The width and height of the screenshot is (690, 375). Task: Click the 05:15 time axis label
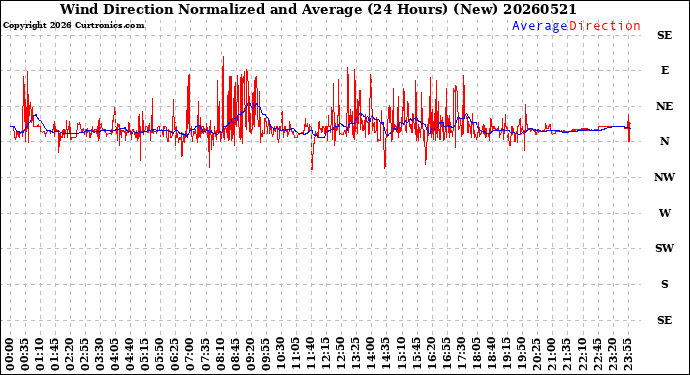pos(145,354)
